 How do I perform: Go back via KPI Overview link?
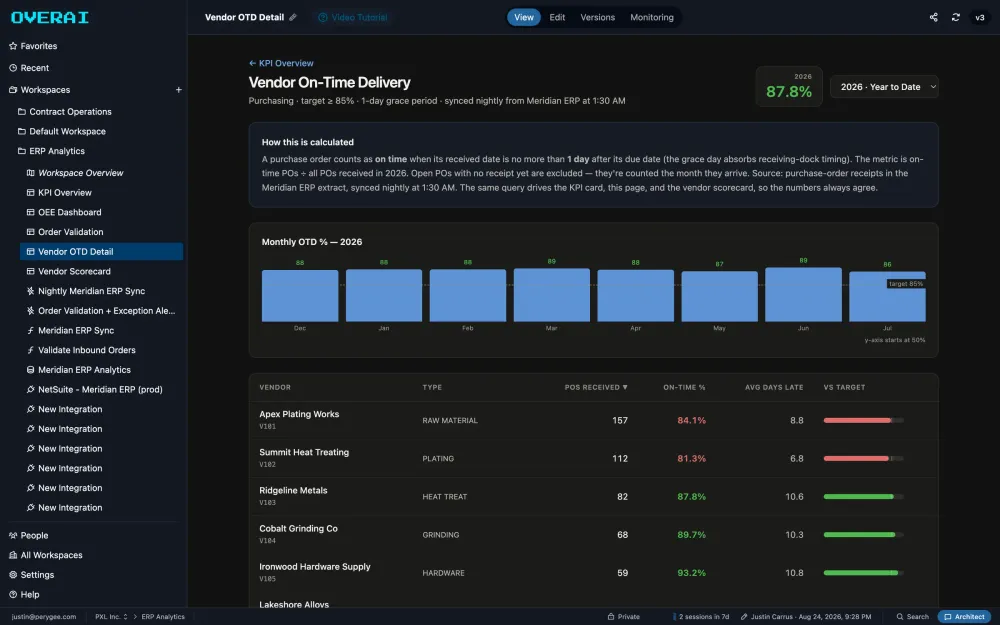(x=281, y=63)
